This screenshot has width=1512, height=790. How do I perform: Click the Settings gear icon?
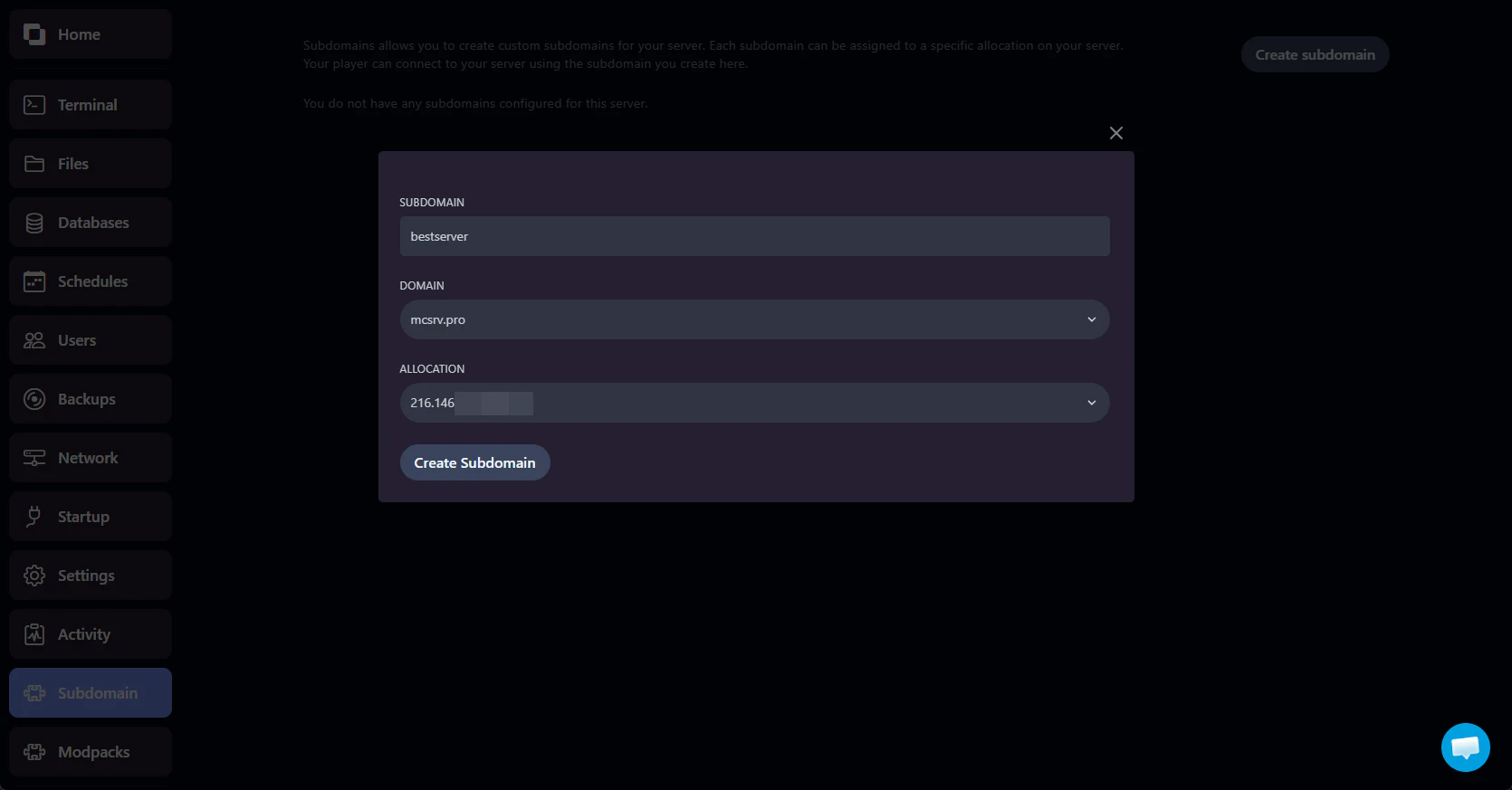coord(34,576)
